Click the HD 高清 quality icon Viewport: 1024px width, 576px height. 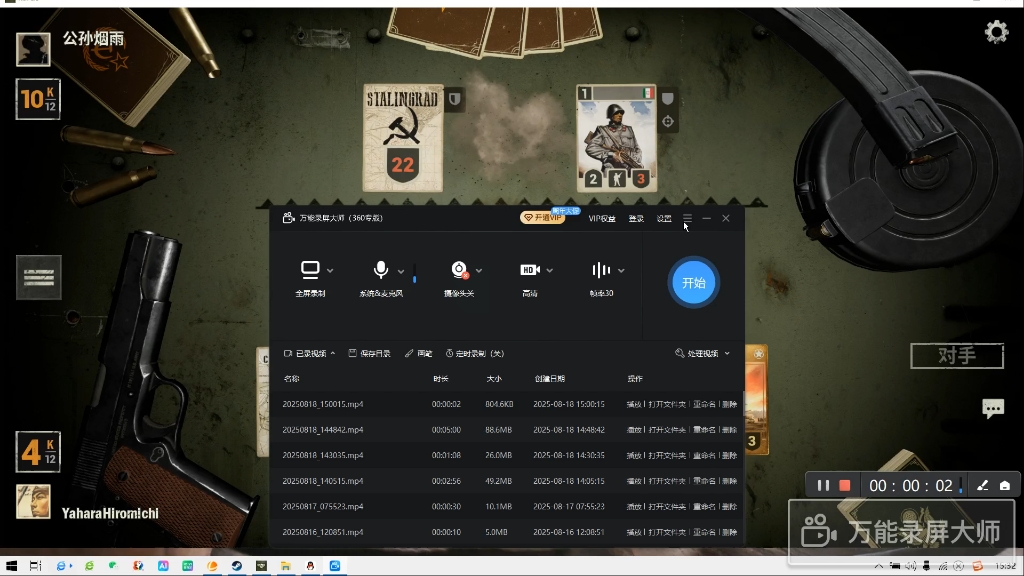(530, 270)
